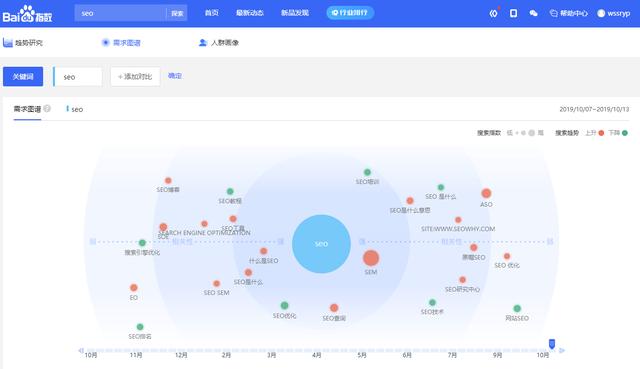Viewport: 640px width, 369px height.
Task: Click the 搜索 search button
Action: [x=177, y=13]
